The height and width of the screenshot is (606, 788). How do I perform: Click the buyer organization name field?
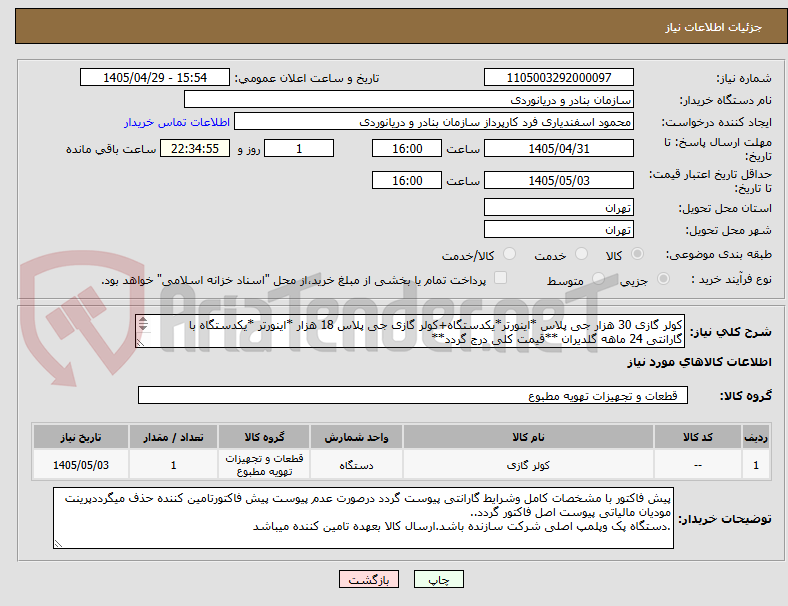pos(409,99)
